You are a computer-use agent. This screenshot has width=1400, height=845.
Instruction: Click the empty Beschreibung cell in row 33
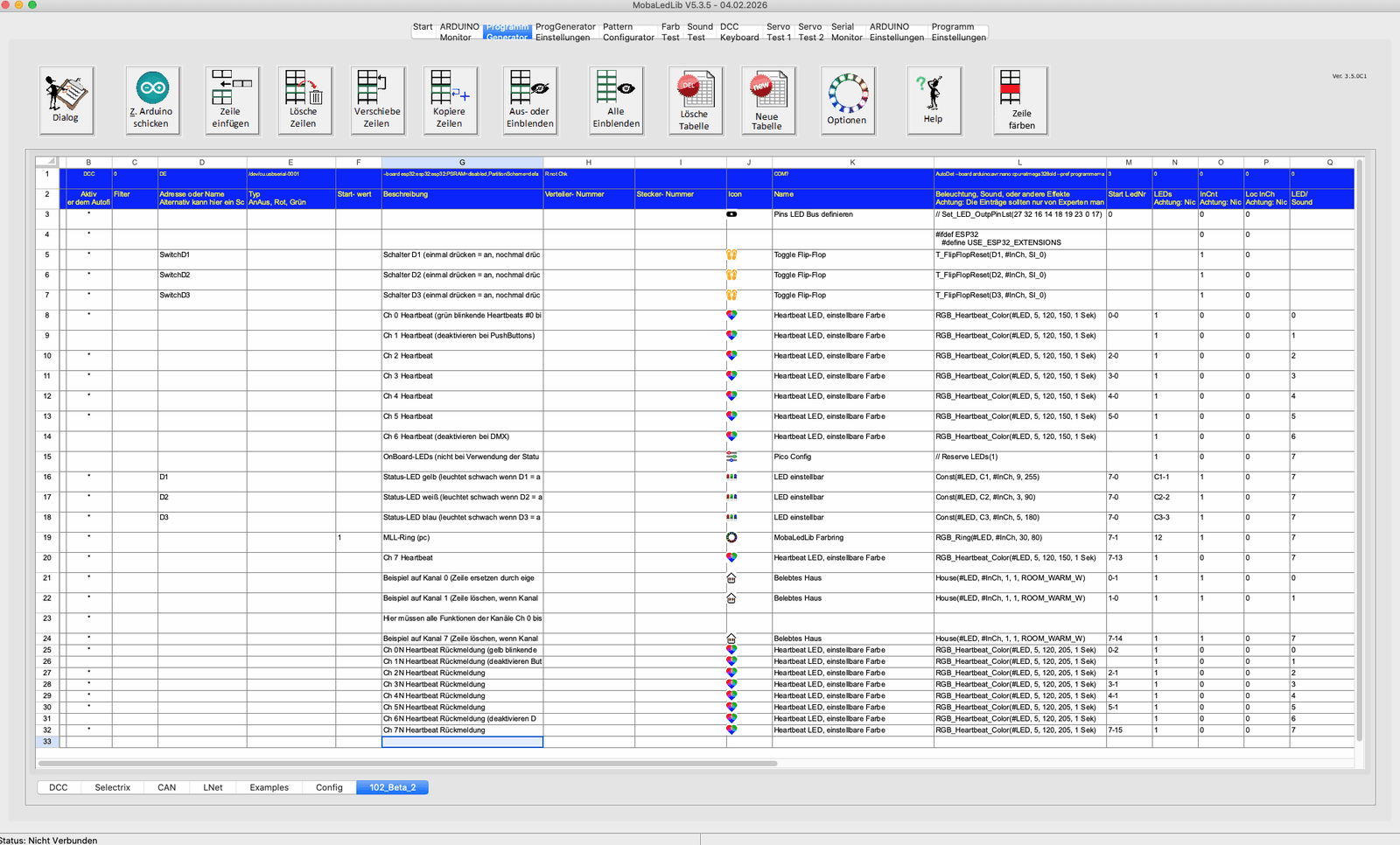[x=462, y=742]
